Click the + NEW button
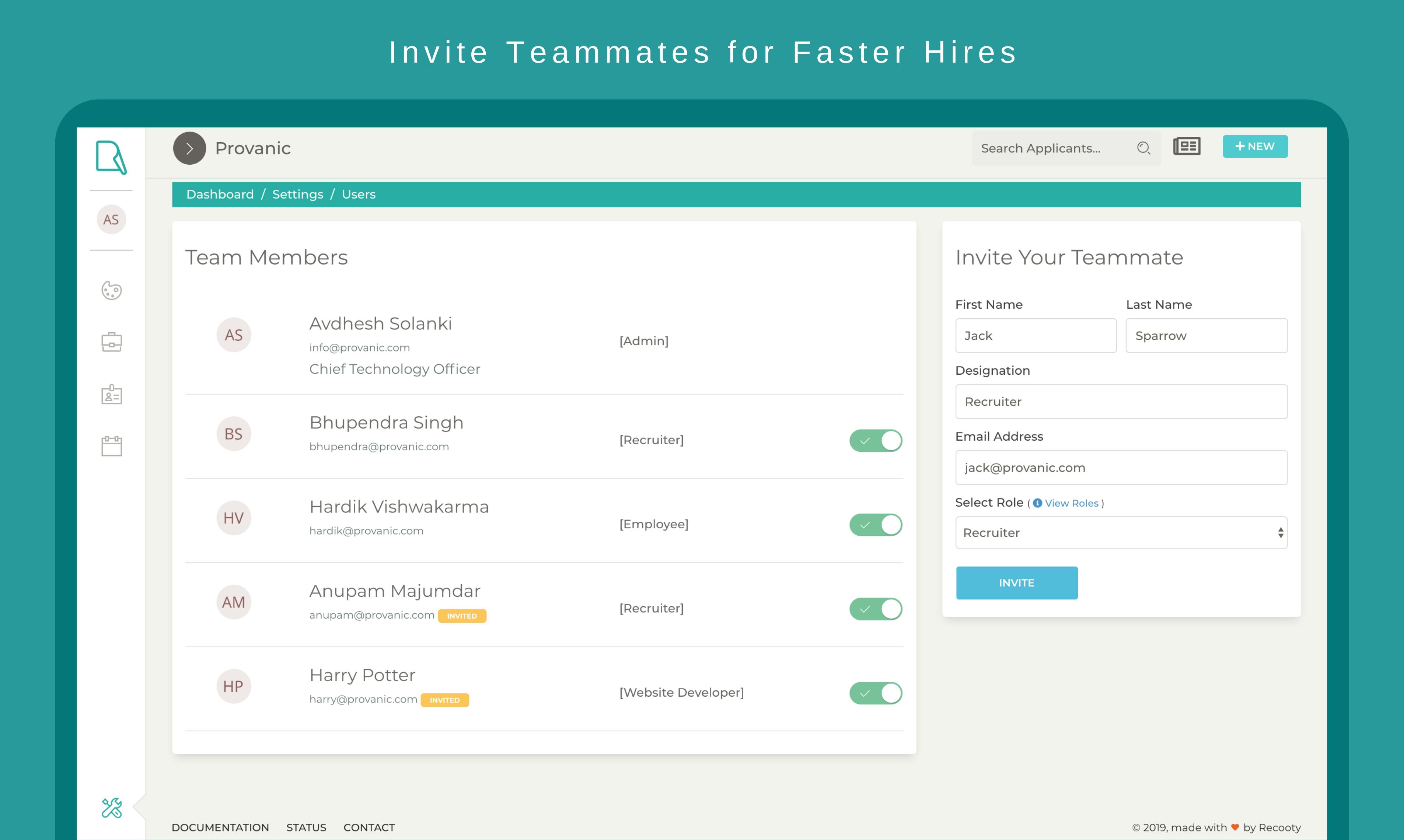Viewport: 1404px width, 840px height. 1254,147
